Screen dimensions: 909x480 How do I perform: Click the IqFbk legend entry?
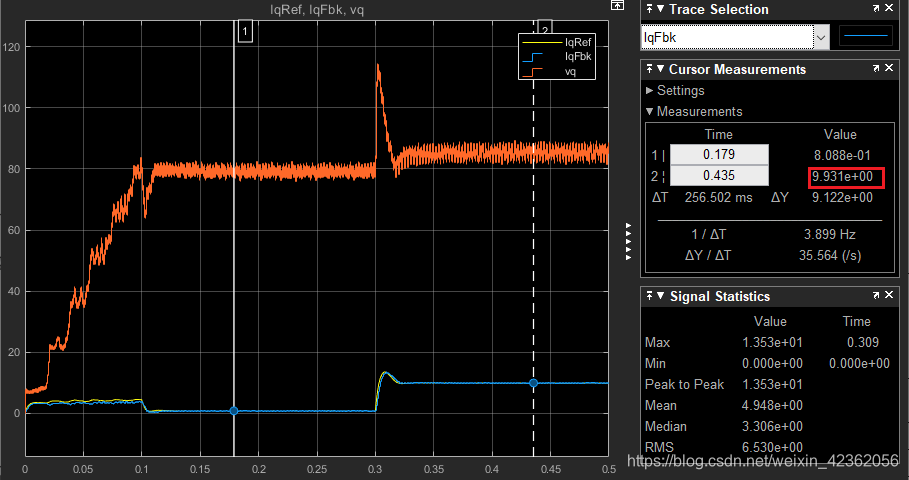[557, 56]
